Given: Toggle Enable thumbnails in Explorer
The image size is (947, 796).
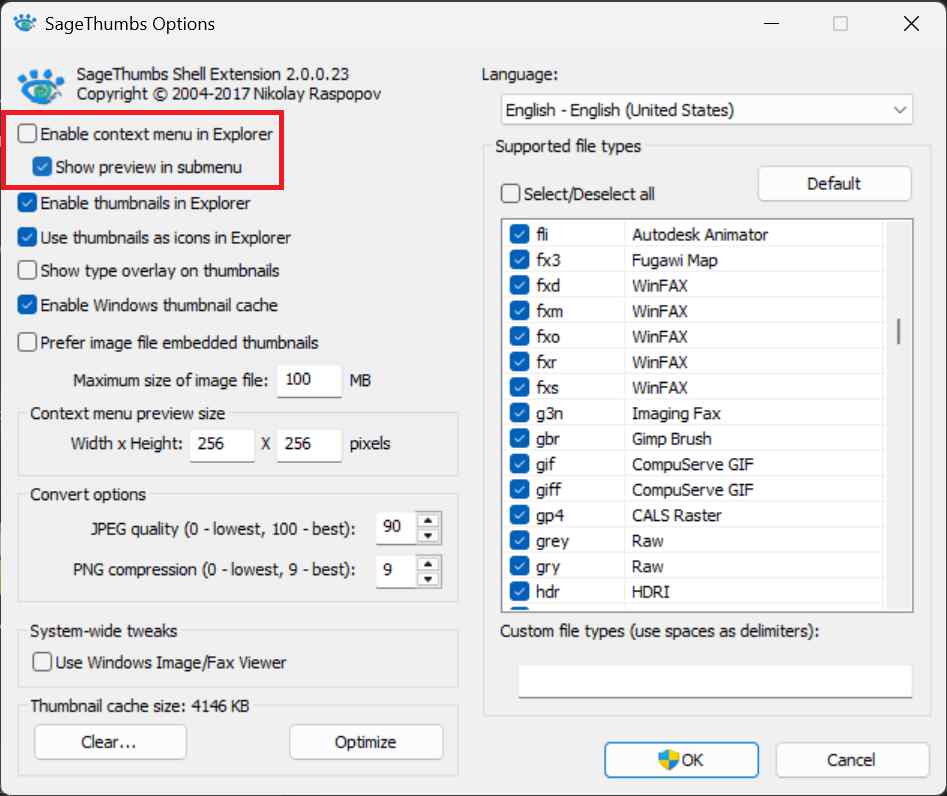Looking at the screenshot, I should (x=27, y=203).
